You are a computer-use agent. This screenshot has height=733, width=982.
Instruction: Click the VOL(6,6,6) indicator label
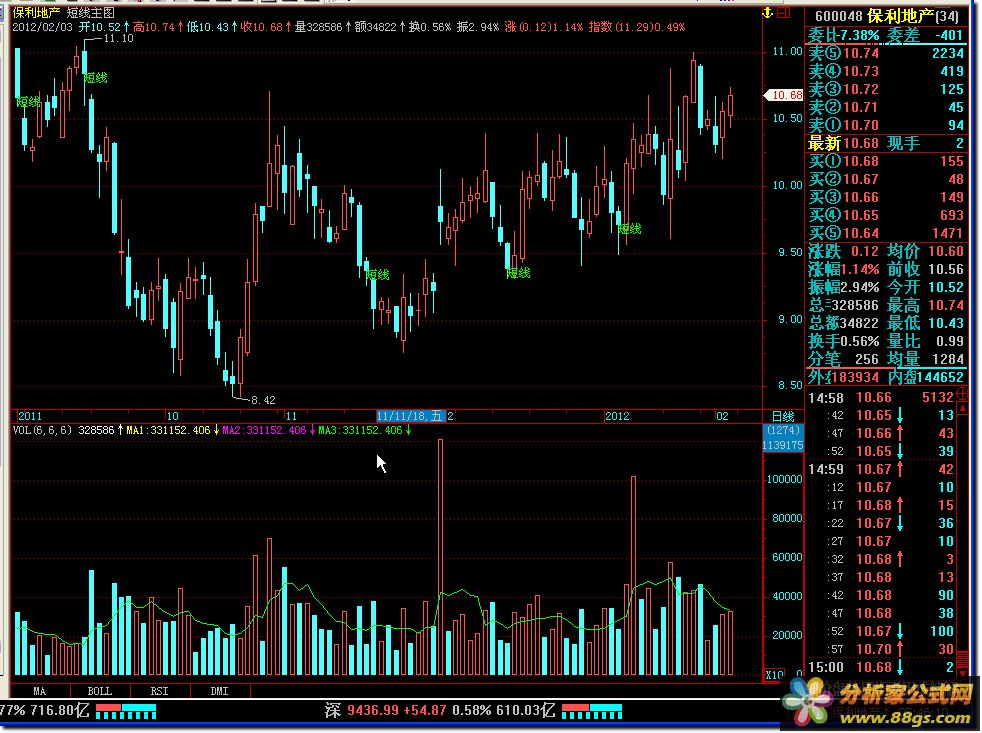pos(43,430)
